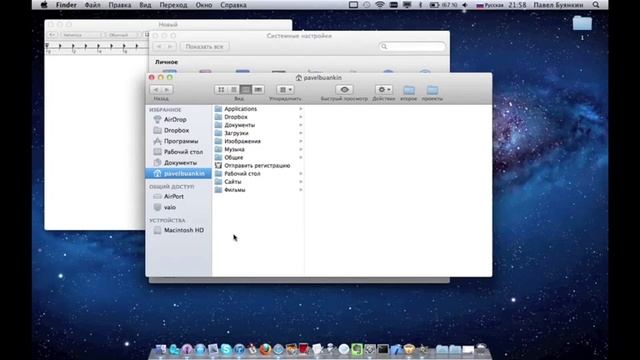Screen dimensions: 640x360
Task: Click Показать все in System Preferences window
Action: (x=204, y=47)
